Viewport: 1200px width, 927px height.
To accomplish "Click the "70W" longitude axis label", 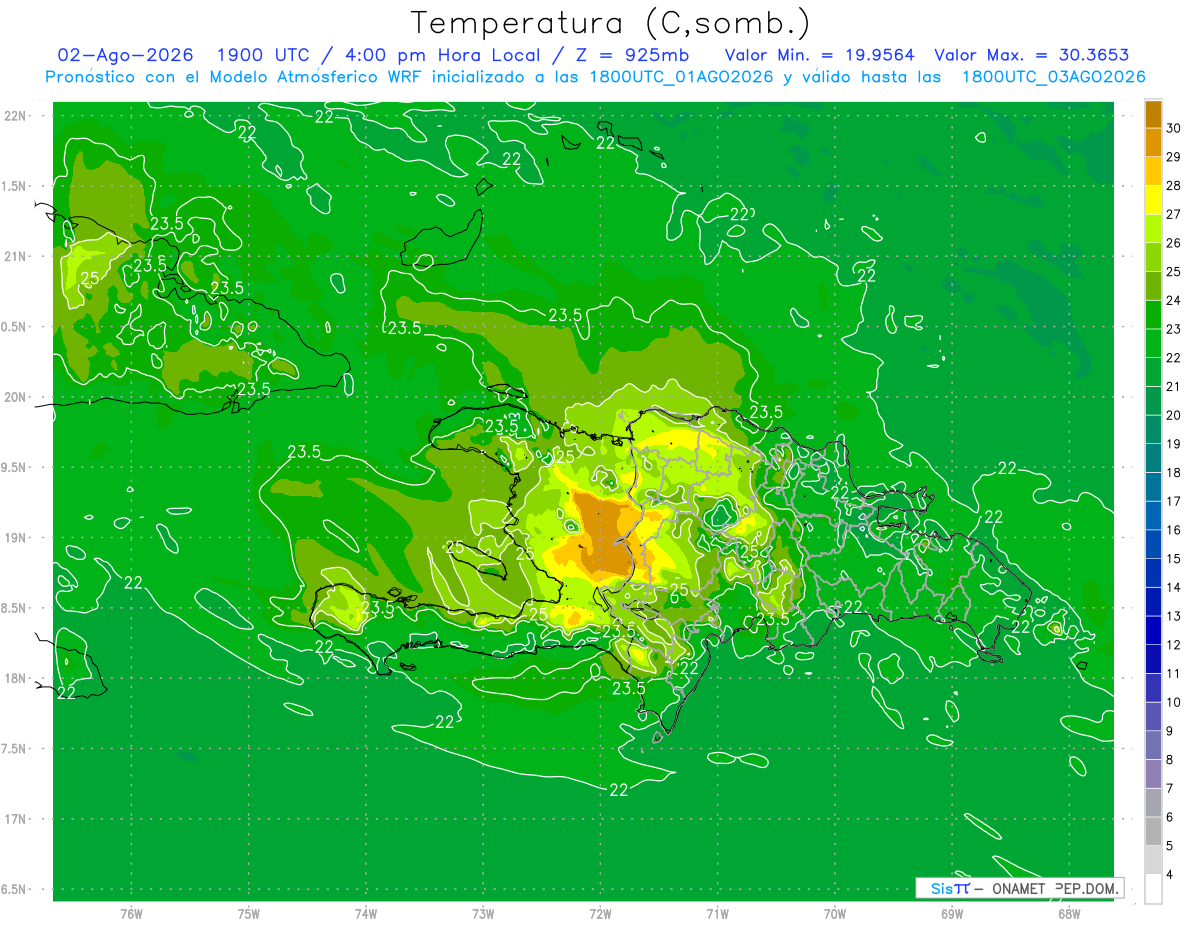I will point(835,914).
